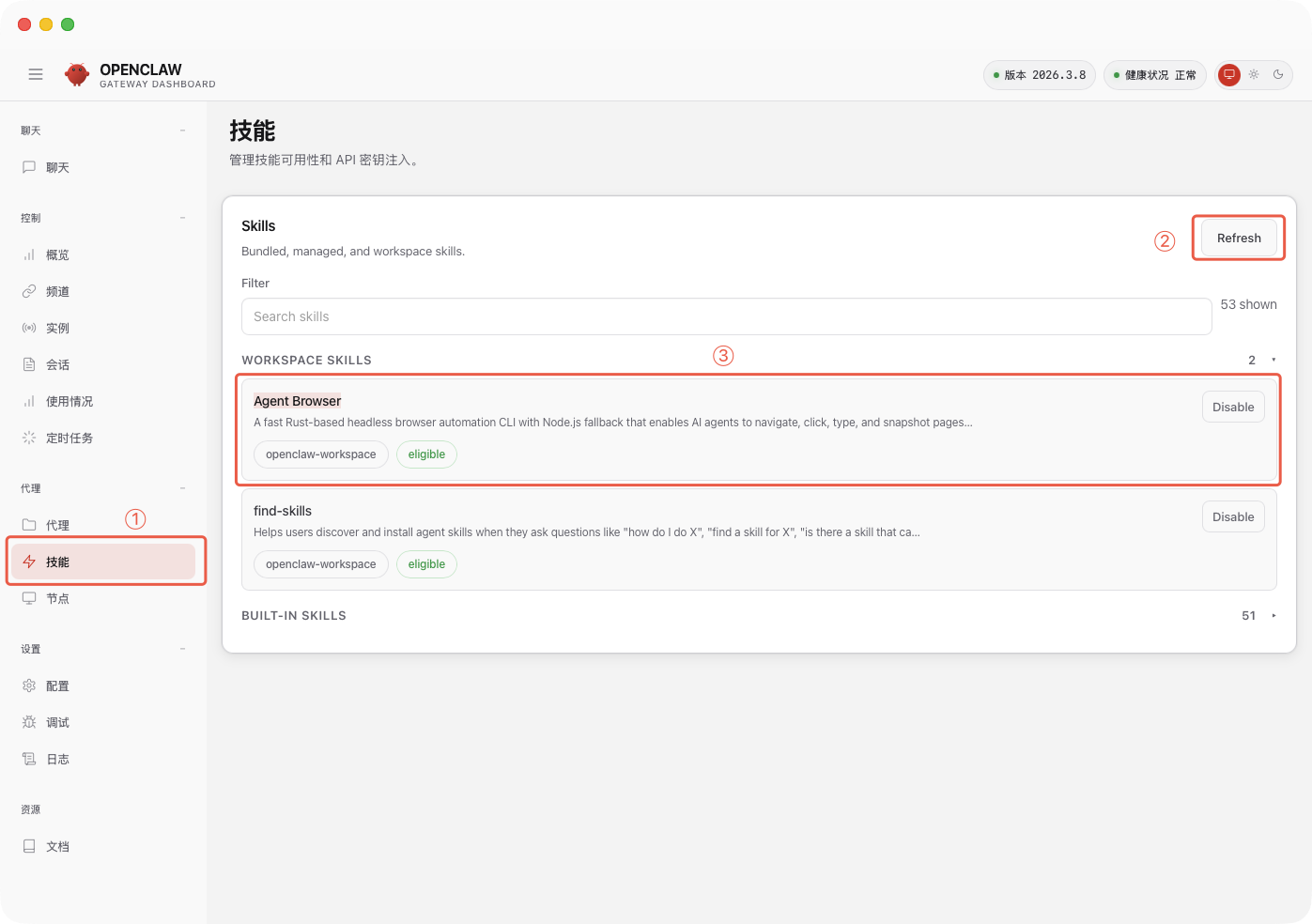This screenshot has width=1312, height=924.
Task: Click the hamburger menu icon
Action: point(36,74)
